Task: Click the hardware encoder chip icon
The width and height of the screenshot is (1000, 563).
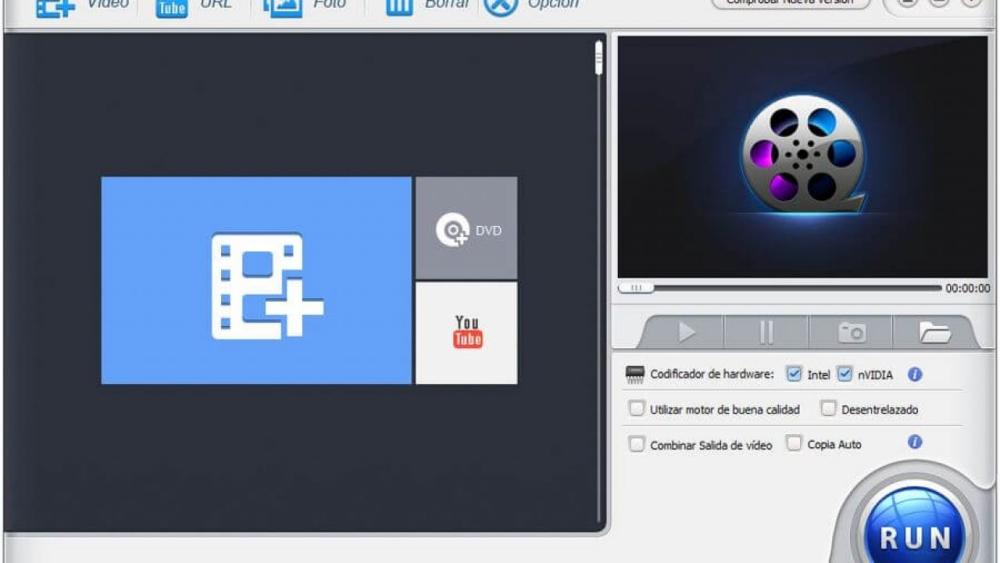Action: tap(635, 374)
